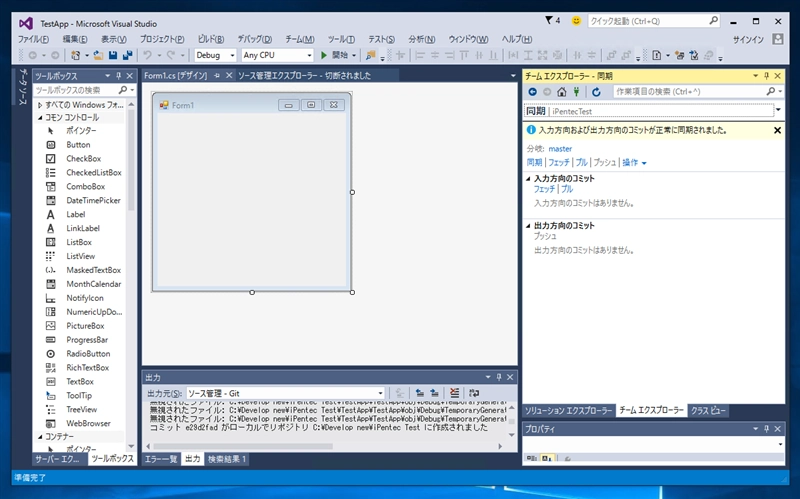Click Clear All icon in Output toolbar

[x=454, y=393]
